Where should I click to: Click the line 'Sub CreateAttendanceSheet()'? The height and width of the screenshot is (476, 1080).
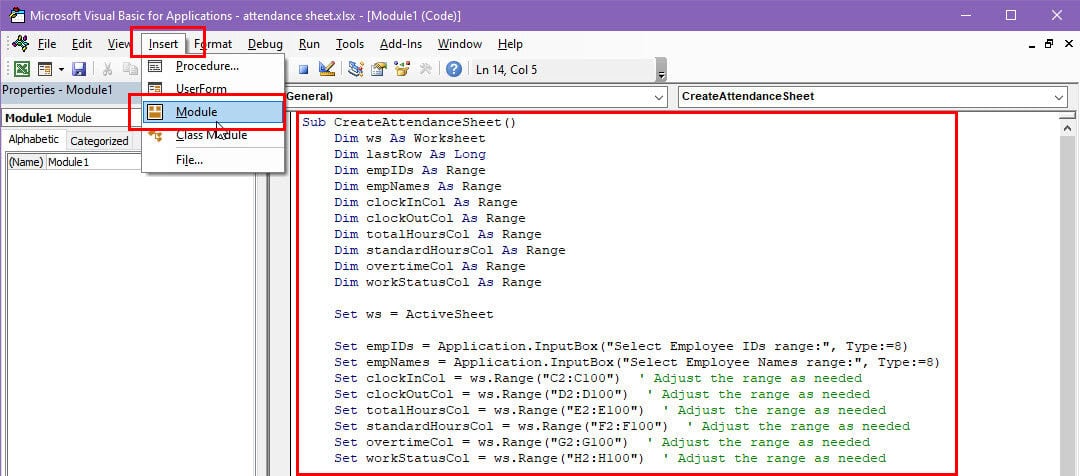tap(408, 123)
